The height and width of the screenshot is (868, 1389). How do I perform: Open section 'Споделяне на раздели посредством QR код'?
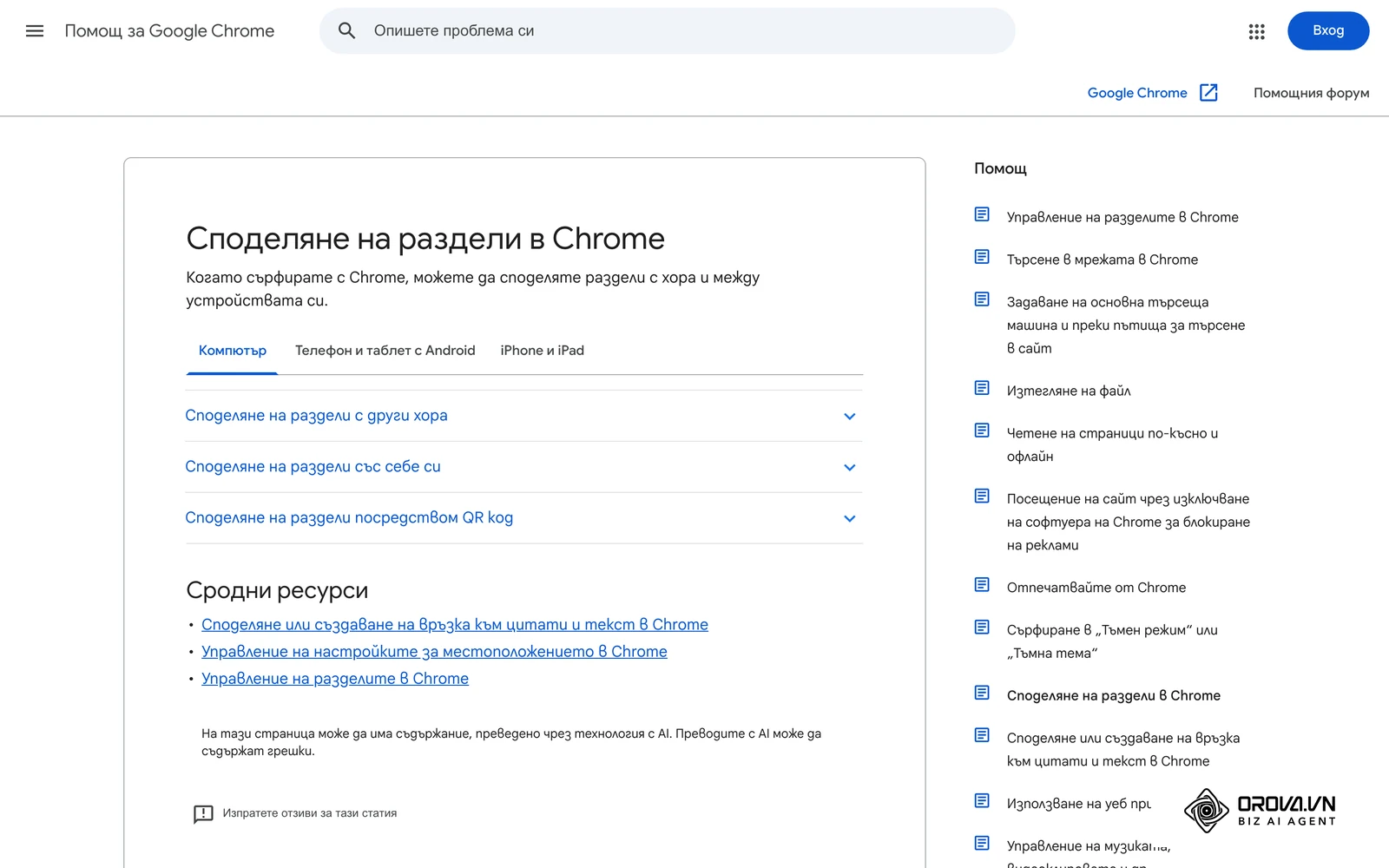(x=524, y=518)
